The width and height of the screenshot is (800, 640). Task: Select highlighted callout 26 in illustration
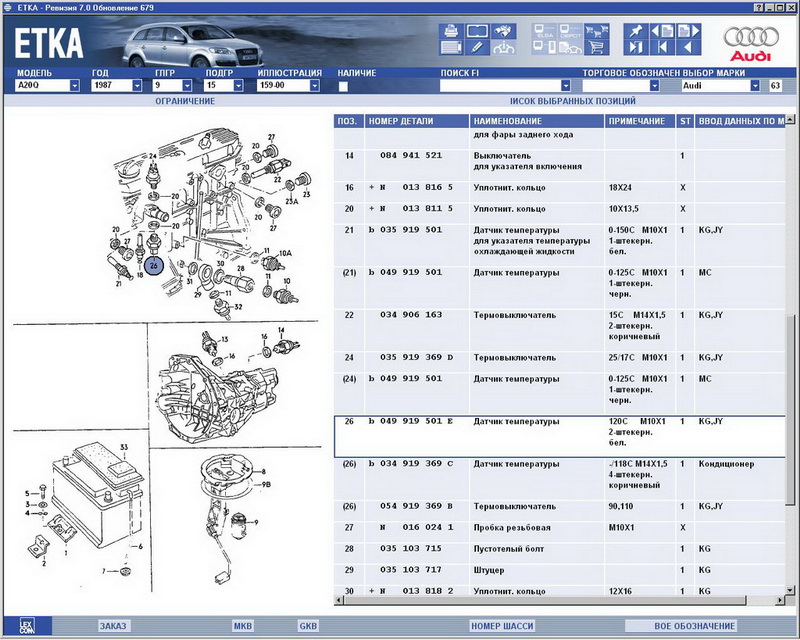click(x=154, y=265)
